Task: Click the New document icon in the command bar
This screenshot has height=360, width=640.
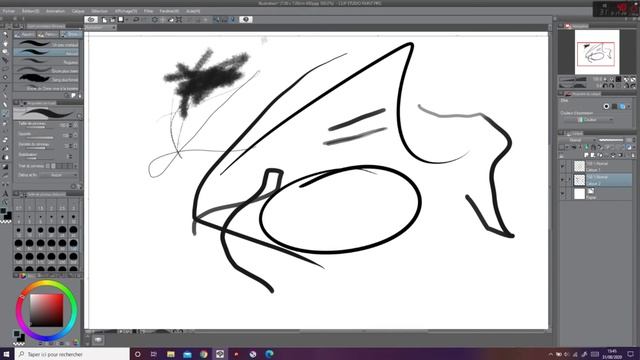Action: tap(104, 20)
